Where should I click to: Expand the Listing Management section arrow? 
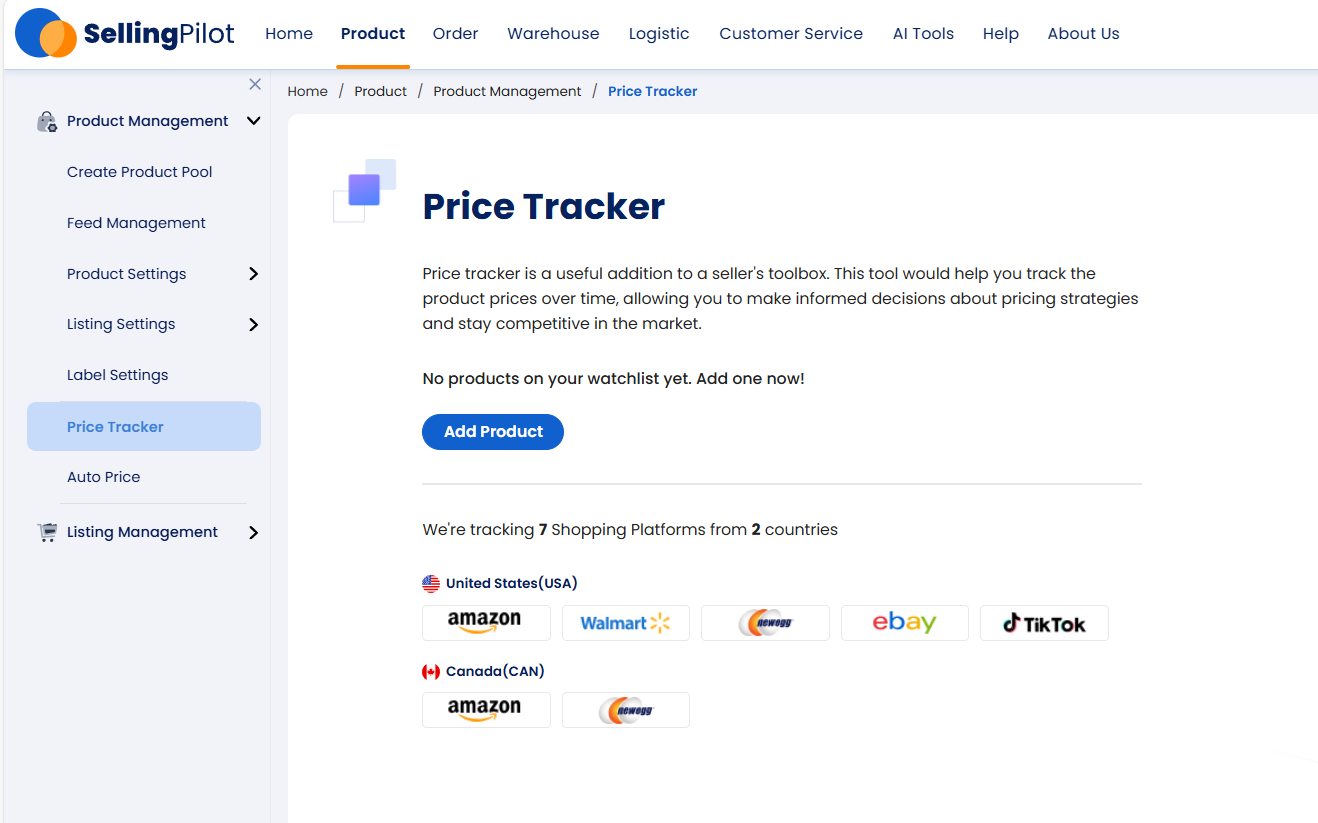[x=254, y=532]
